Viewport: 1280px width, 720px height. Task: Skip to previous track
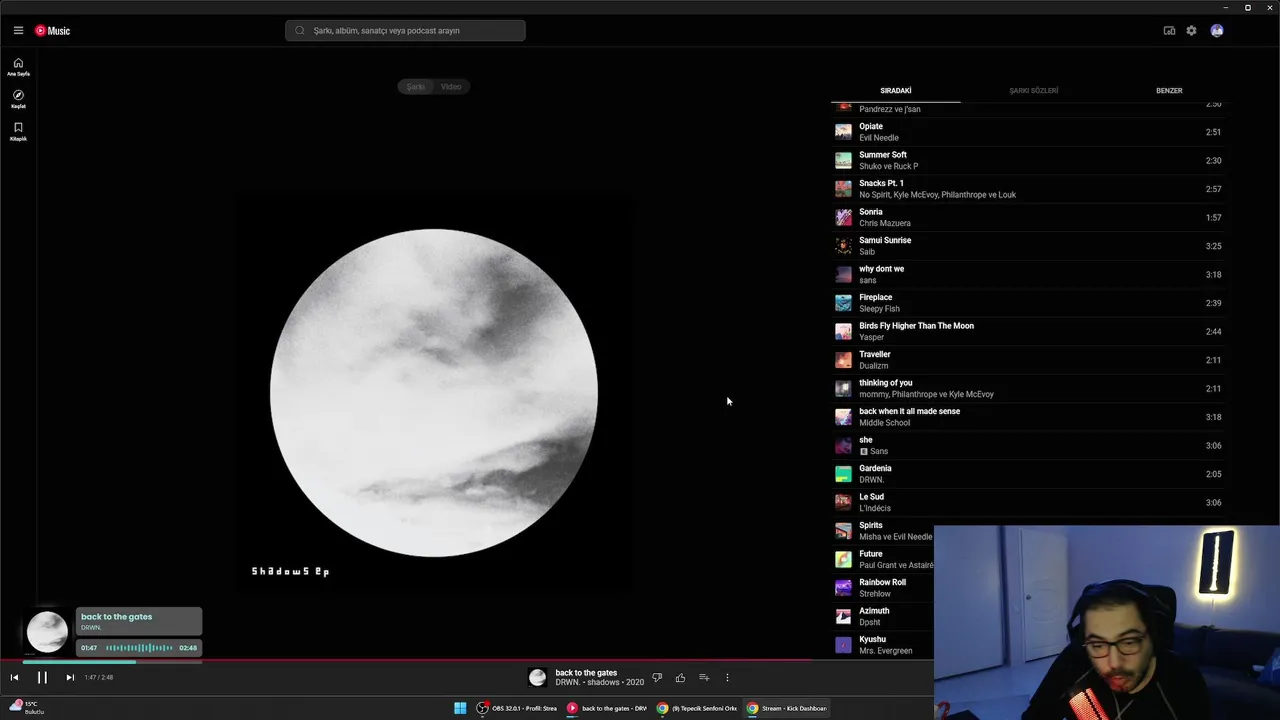tap(14, 677)
